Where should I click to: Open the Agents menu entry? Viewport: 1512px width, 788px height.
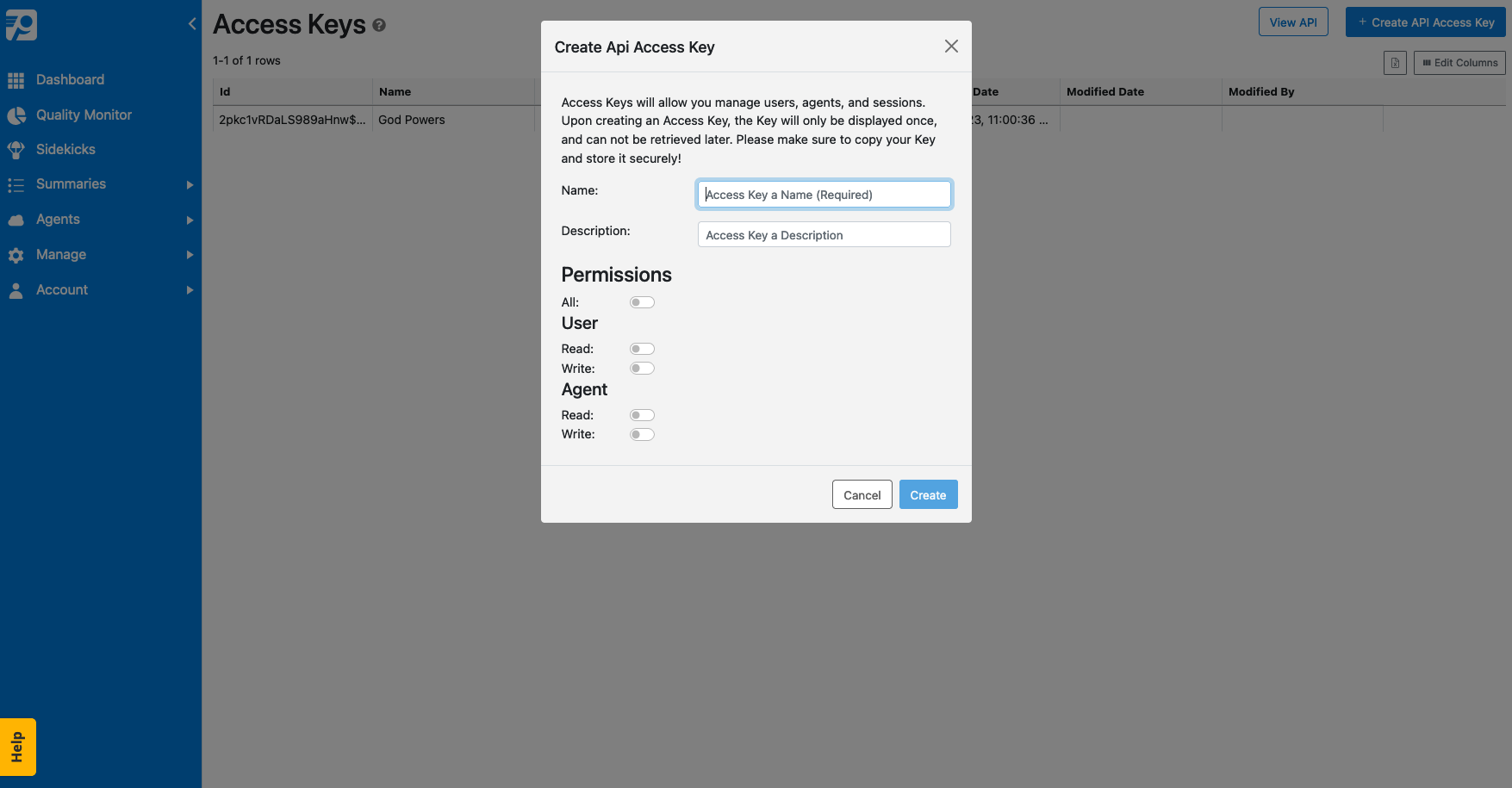[57, 219]
